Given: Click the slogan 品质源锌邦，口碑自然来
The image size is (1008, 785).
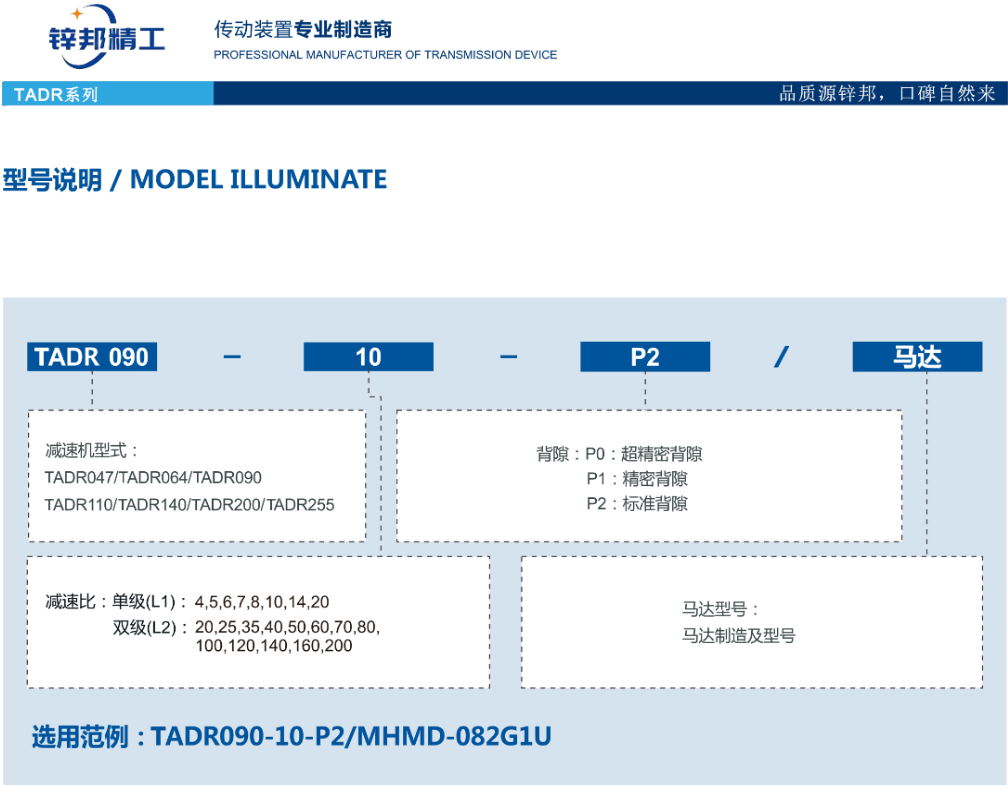Looking at the screenshot, I should coord(887,94).
